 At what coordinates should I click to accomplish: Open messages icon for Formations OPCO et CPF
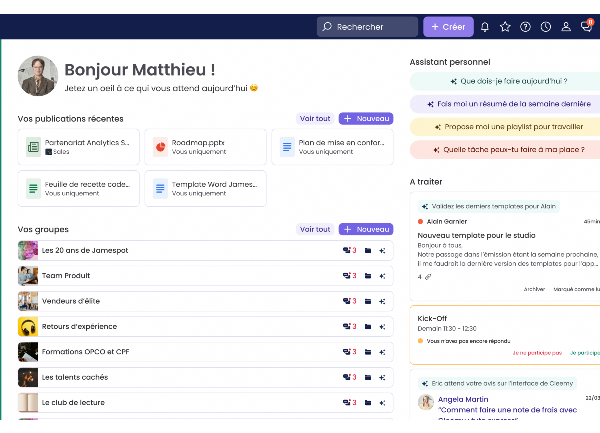(x=349, y=352)
